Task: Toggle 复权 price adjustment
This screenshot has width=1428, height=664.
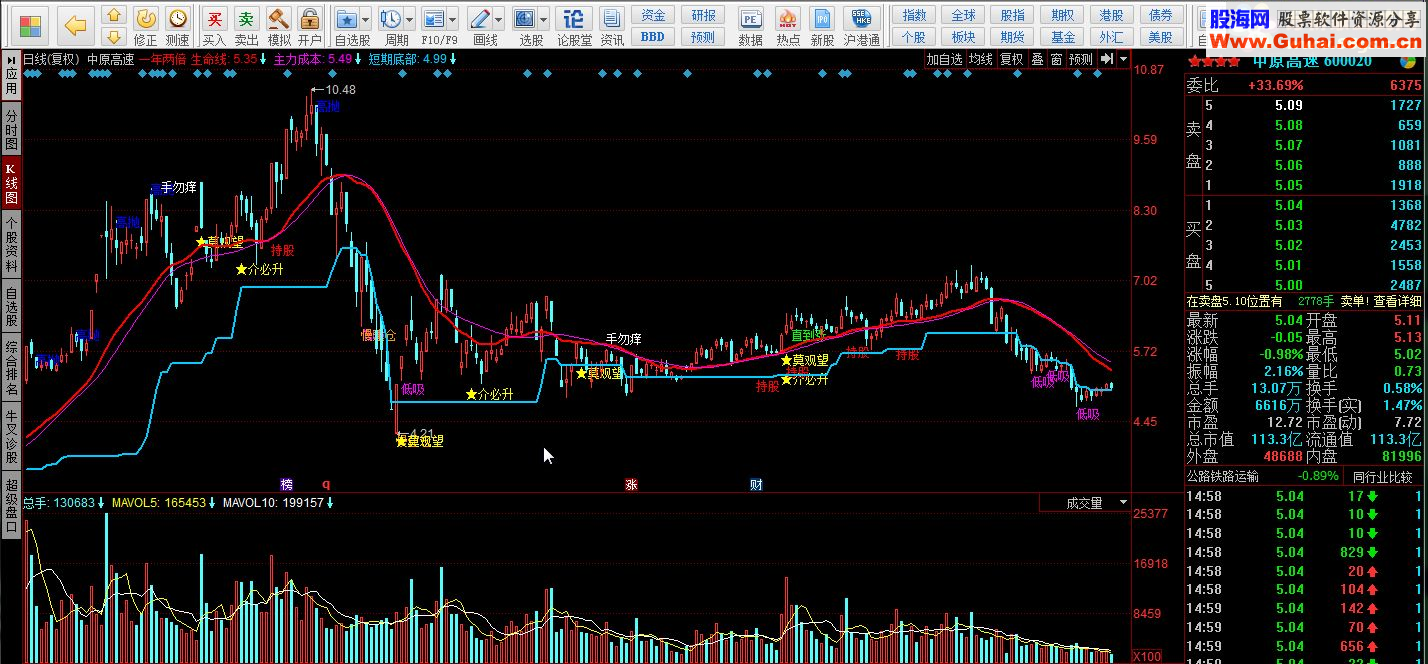Action: (x=1012, y=59)
